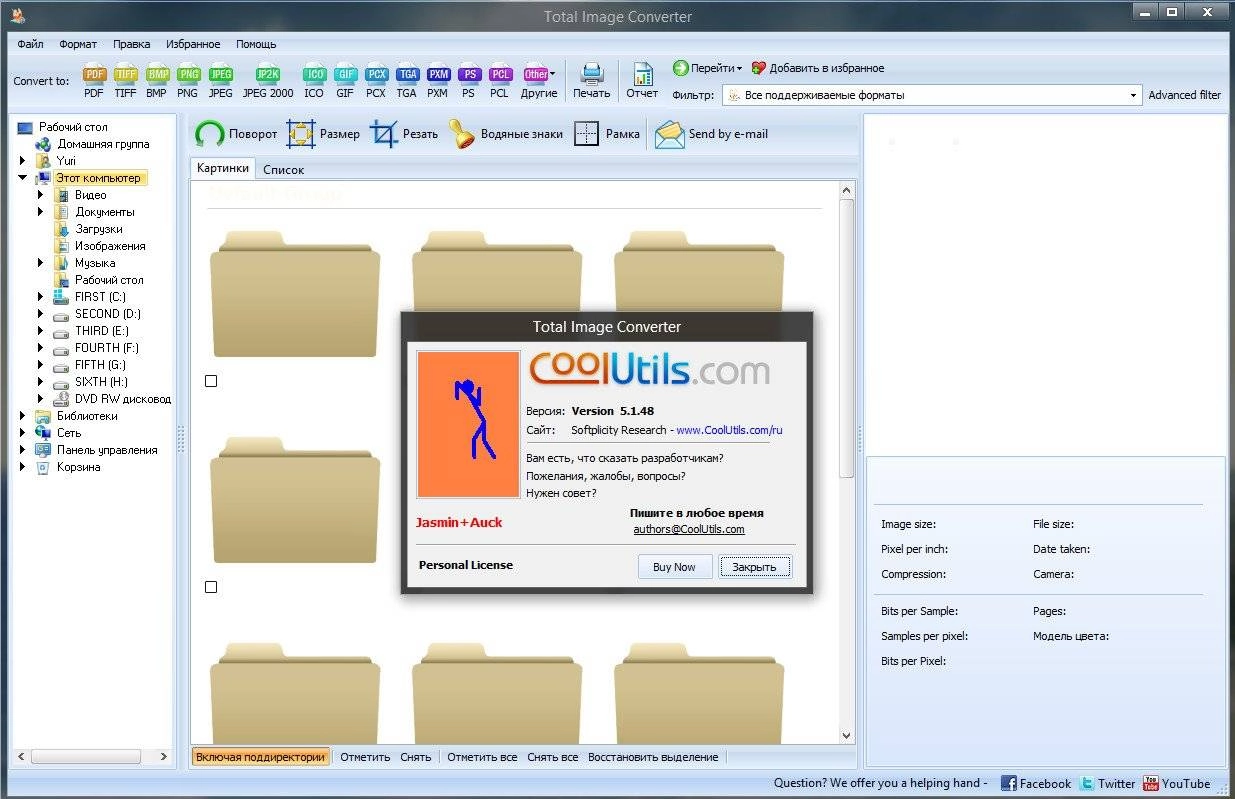The width and height of the screenshot is (1235, 799).
Task: Click Снять все button
Action: point(553,757)
